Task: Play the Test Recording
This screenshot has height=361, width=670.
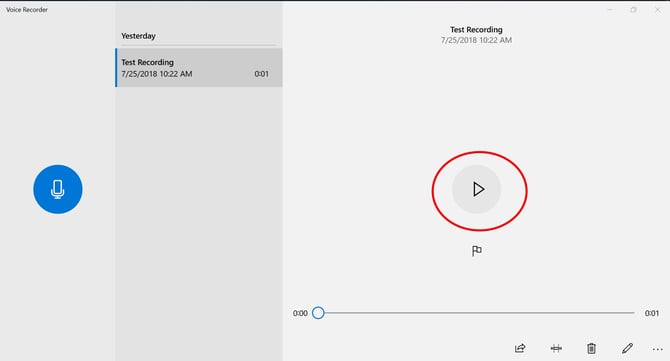Action: 477,189
